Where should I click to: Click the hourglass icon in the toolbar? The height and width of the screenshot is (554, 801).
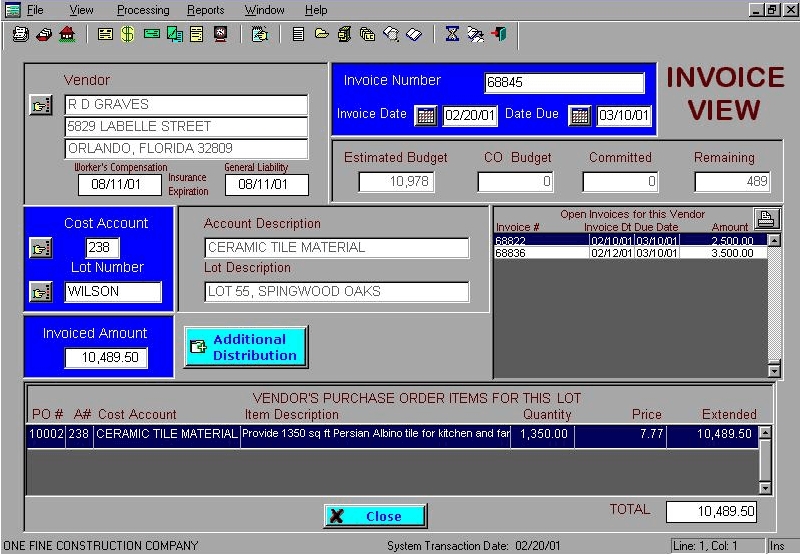(452, 34)
